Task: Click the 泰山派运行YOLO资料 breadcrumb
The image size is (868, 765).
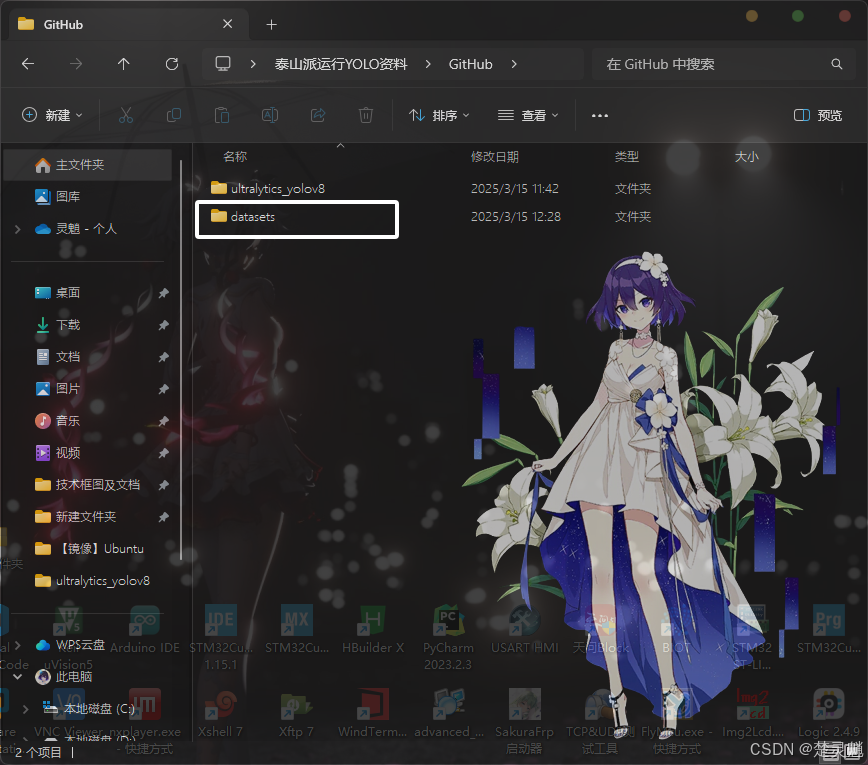Action: point(341,64)
